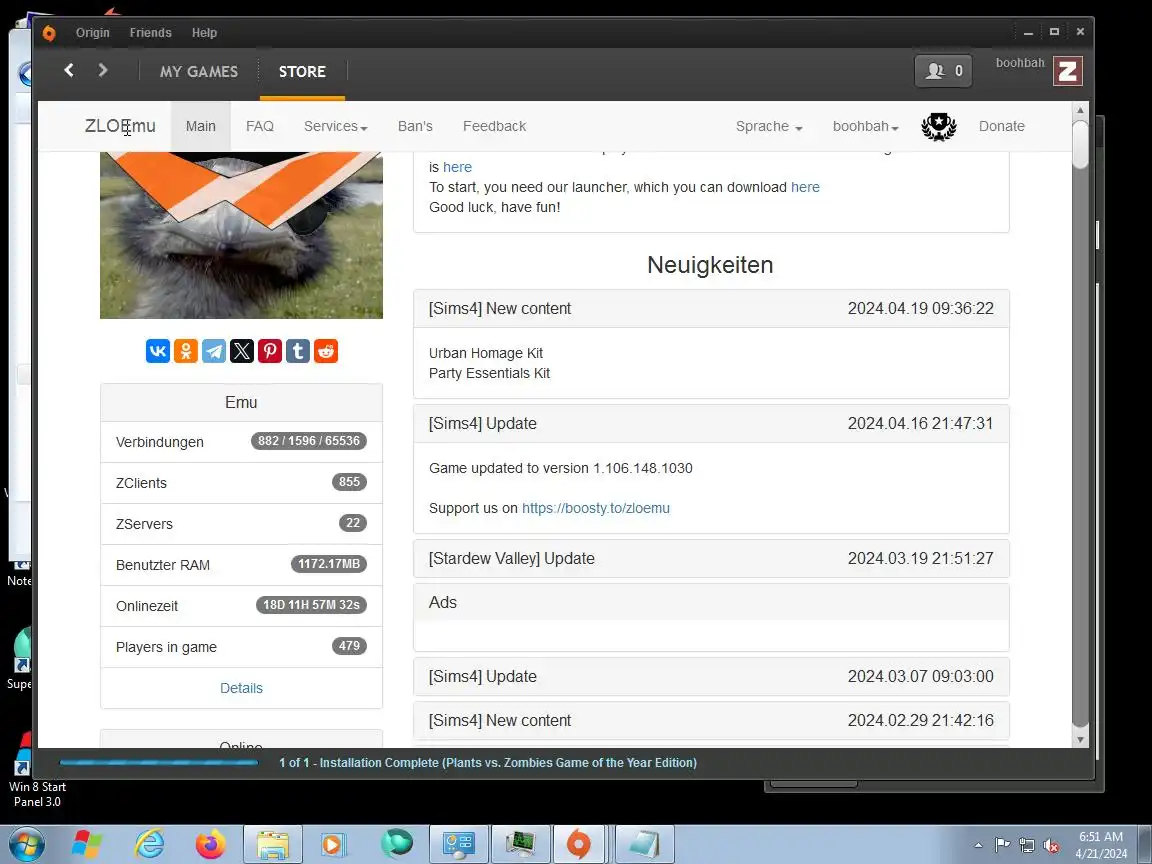Collapse [Sims4] New content 2024.04.19 panel
The height and width of the screenshot is (864, 1152).
click(711, 309)
